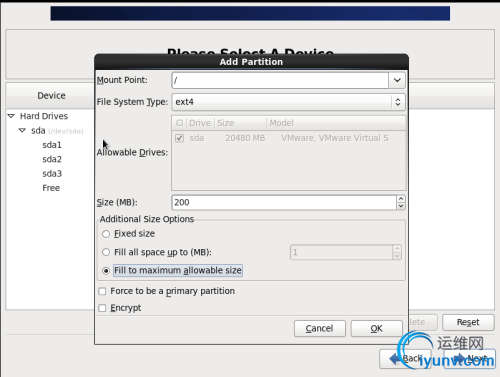Viewport: 500px width, 377px height.
Task: Select the sda2 partition in the device tree
Action: click(x=52, y=159)
